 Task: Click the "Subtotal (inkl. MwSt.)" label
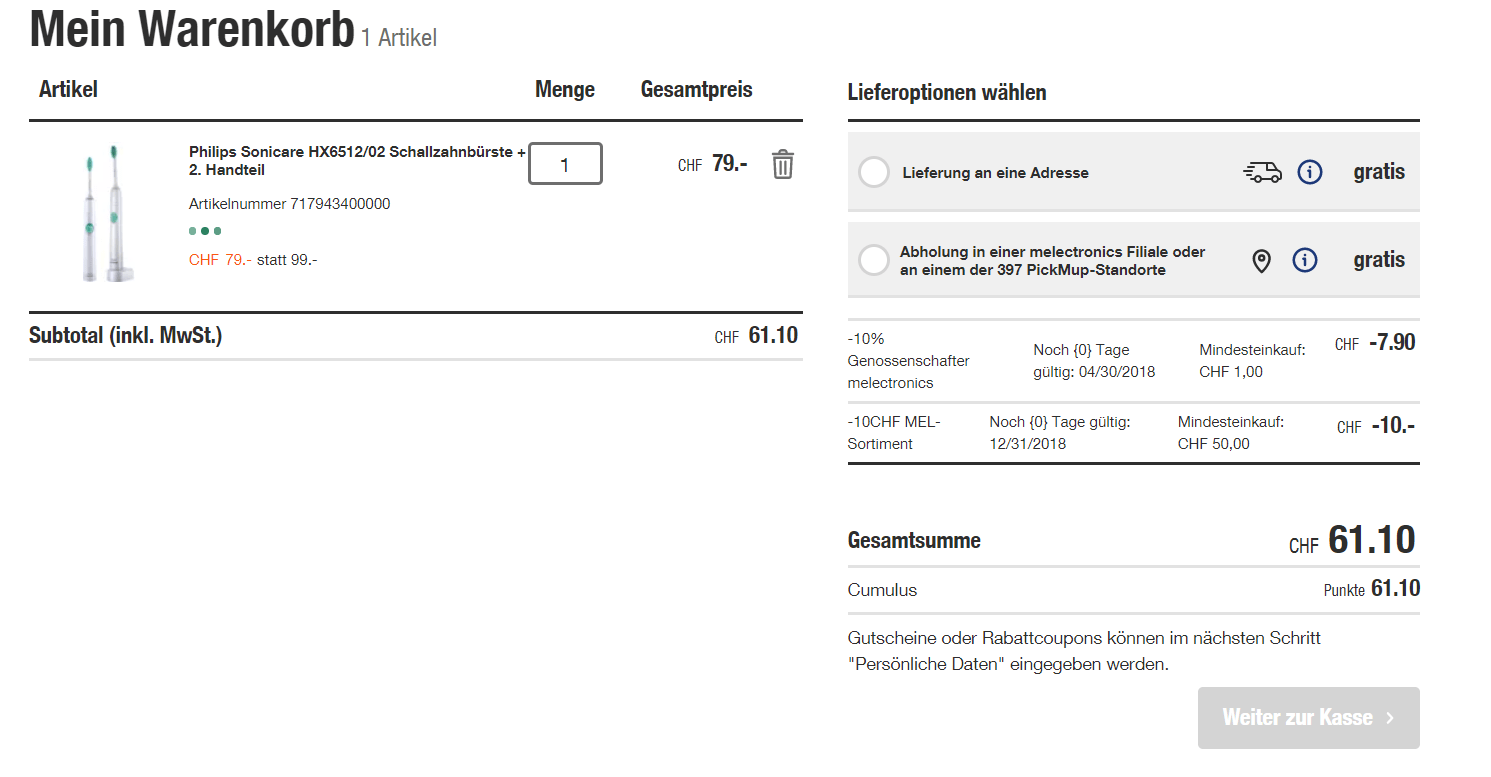(x=126, y=336)
